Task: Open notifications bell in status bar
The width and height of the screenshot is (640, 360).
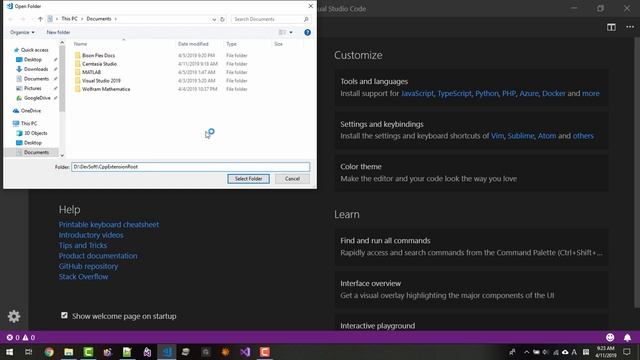Action: click(627, 337)
